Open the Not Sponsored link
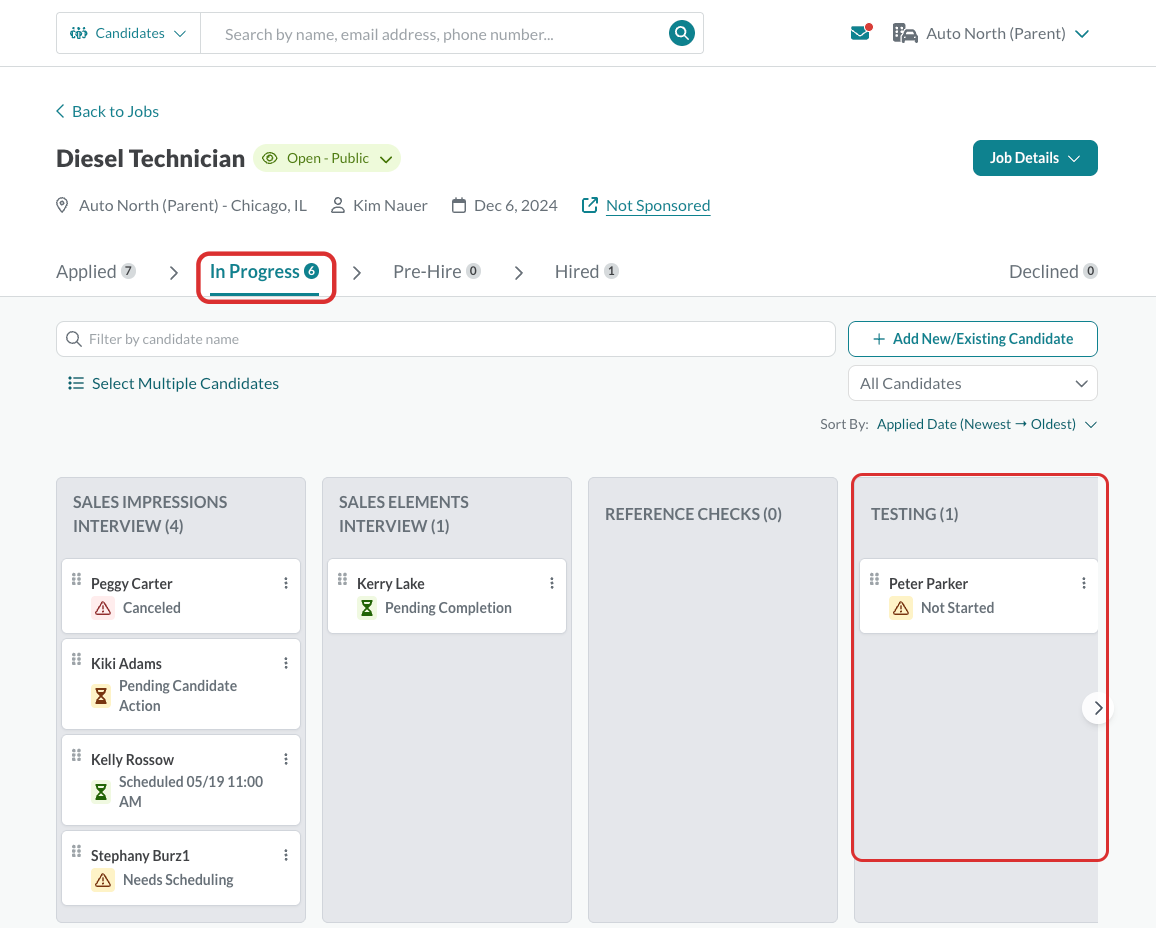Viewport: 1156px width, 928px height. click(658, 206)
